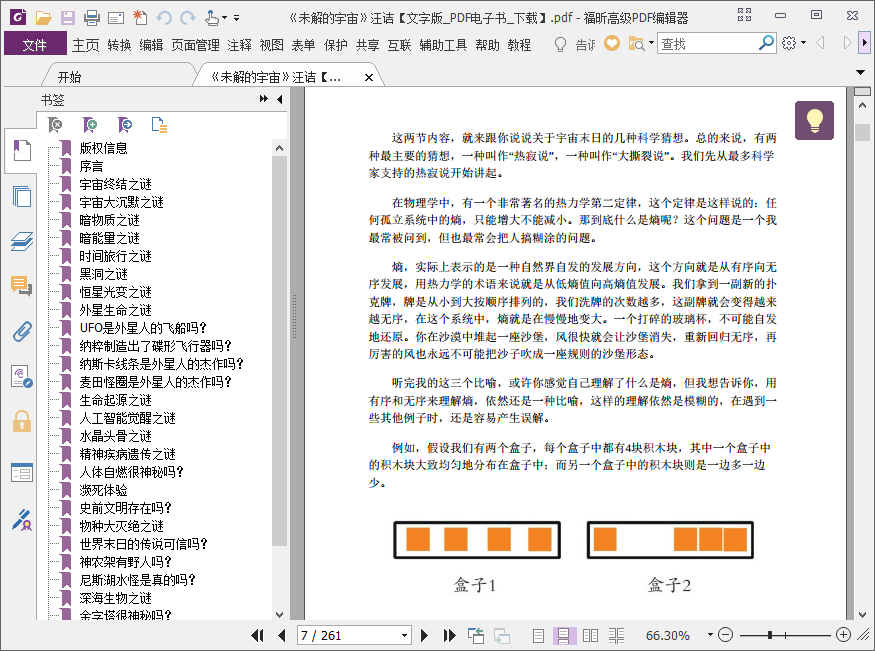Open the 页面管理 ribbon tab

[x=195, y=45]
